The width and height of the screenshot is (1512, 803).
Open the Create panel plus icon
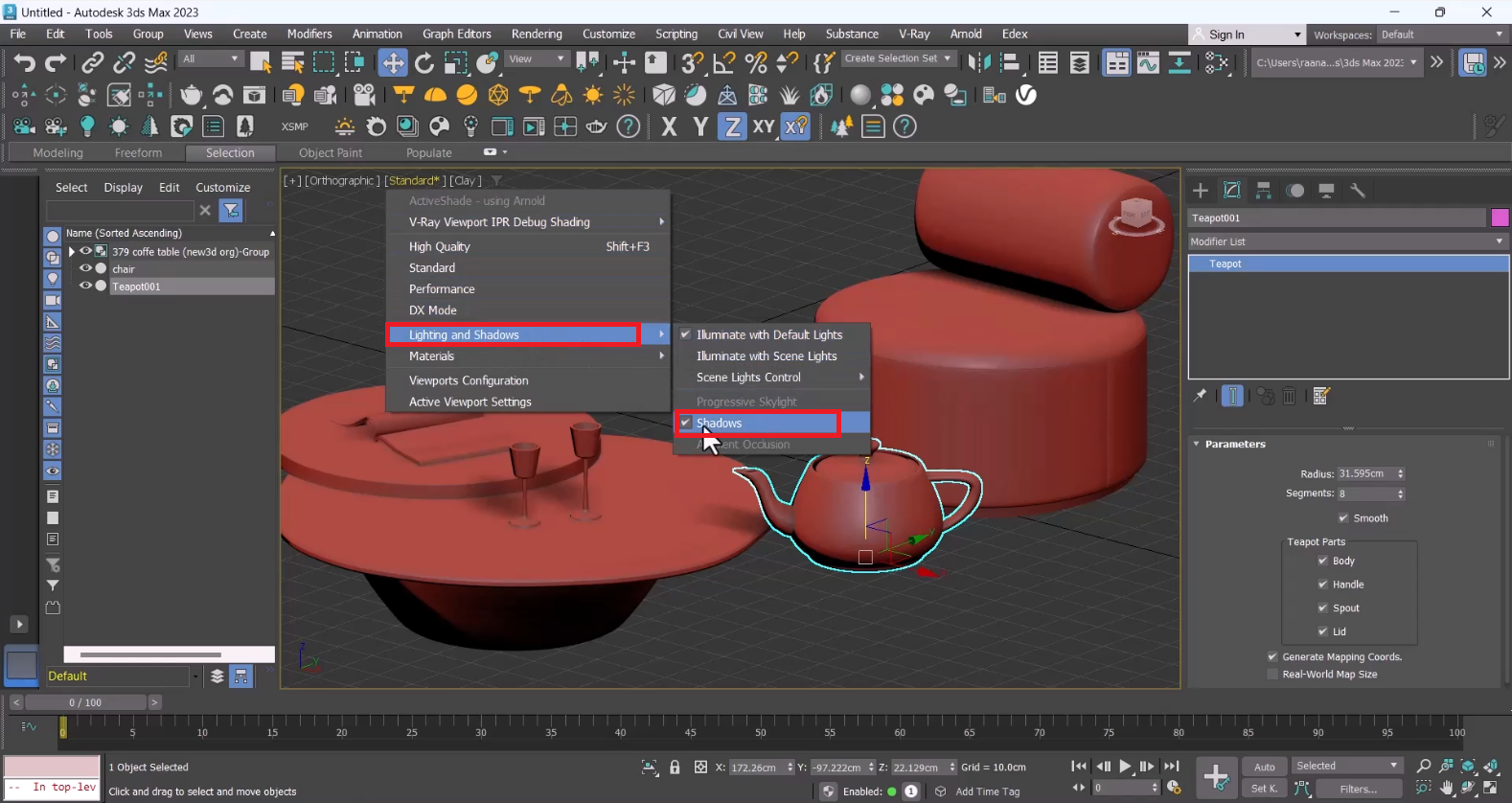click(1201, 191)
